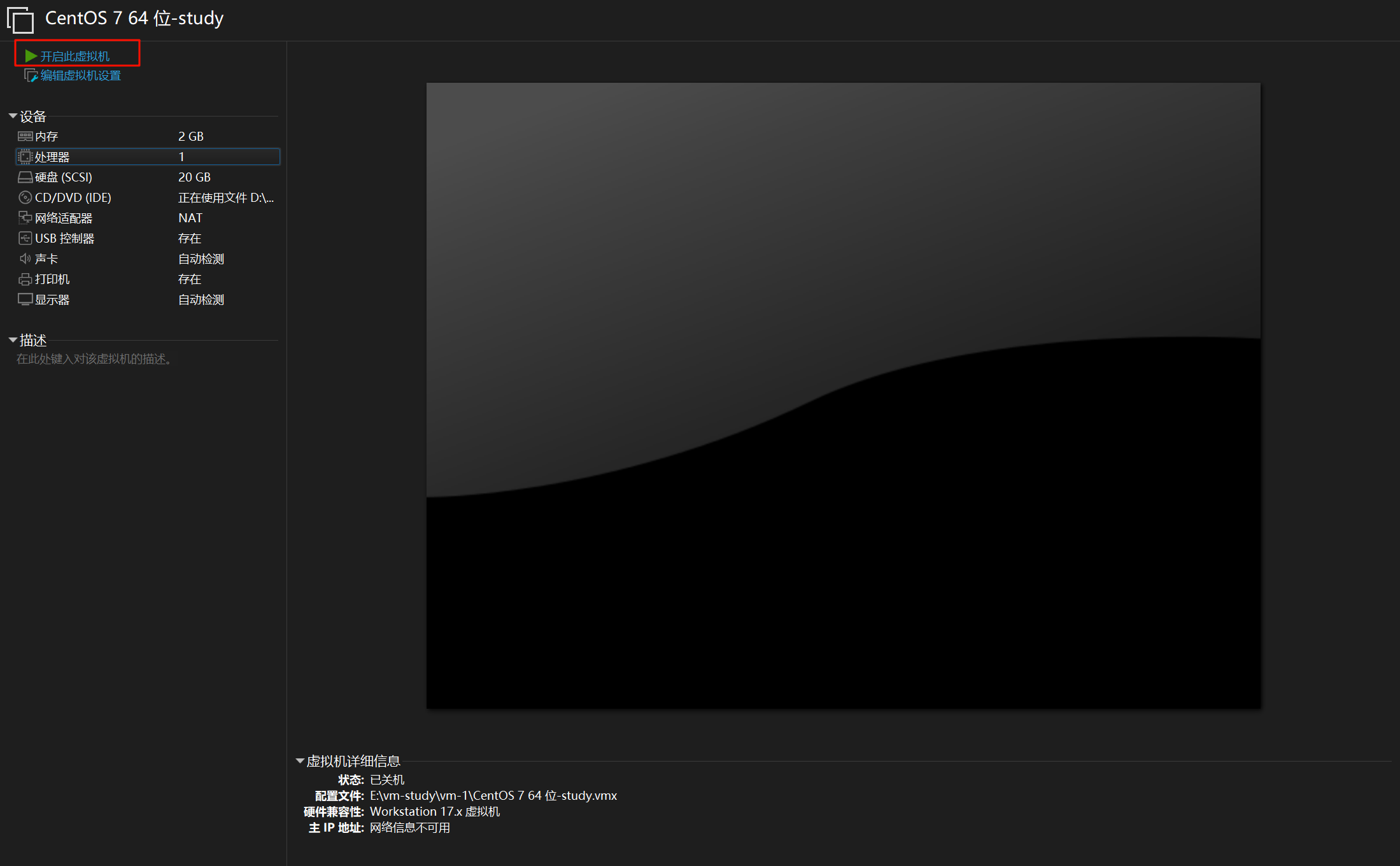This screenshot has width=1400, height=866.
Task: Click the edit VM settings icon
Action: pyautogui.click(x=31, y=76)
